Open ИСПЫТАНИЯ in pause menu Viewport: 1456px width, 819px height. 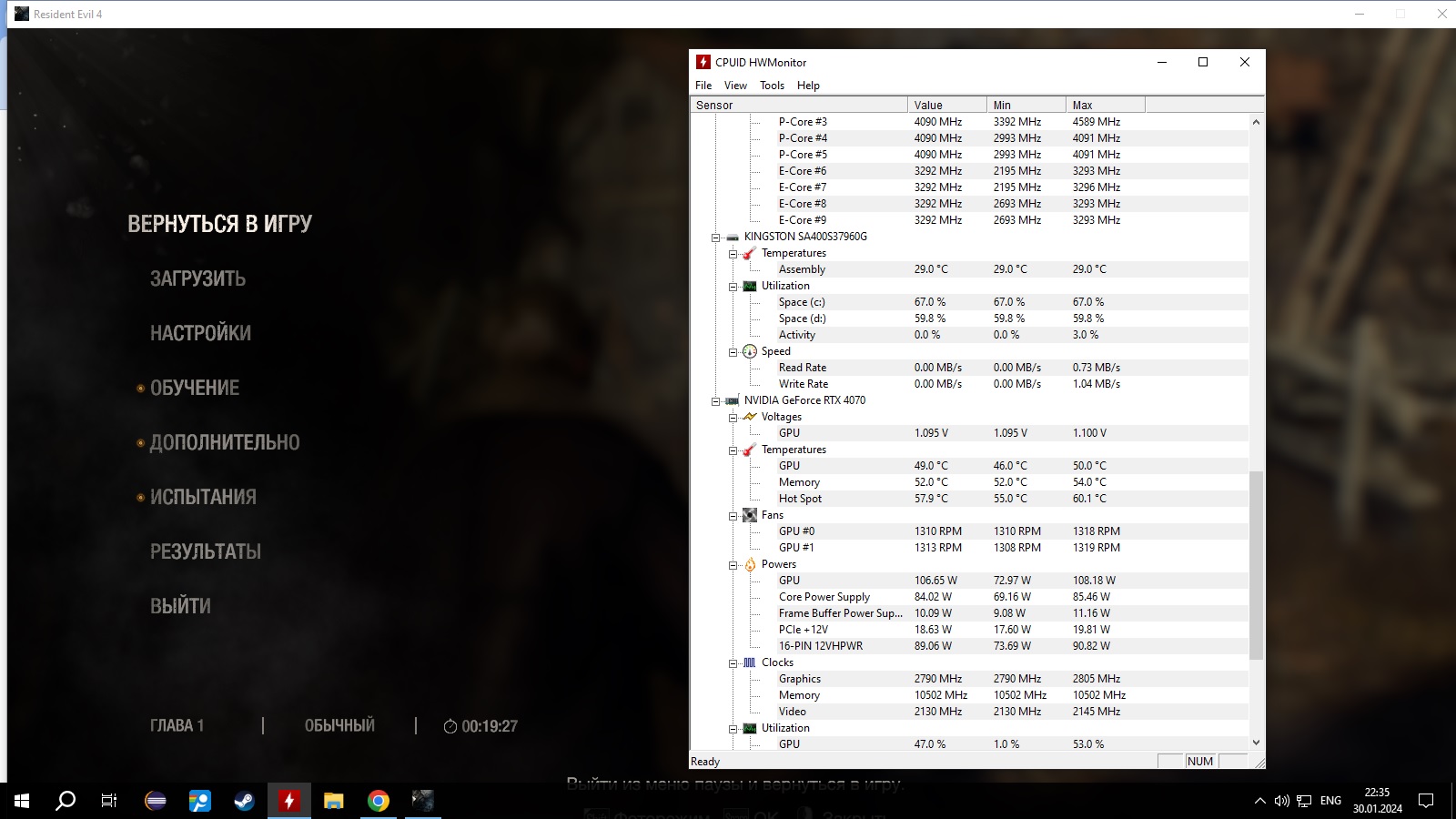click(203, 497)
